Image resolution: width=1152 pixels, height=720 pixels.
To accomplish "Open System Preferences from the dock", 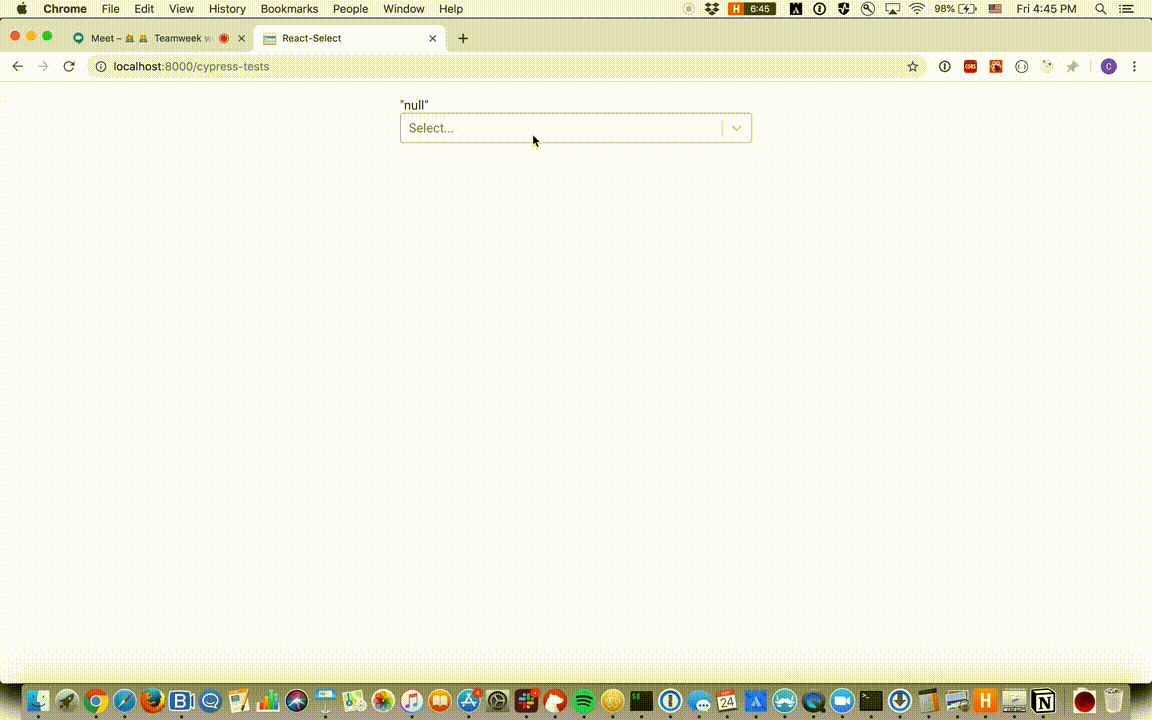I will (497, 701).
